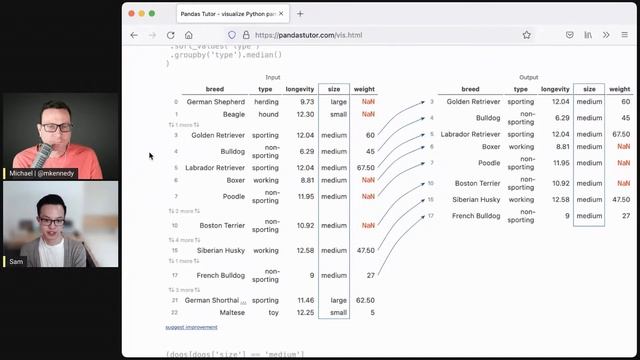Viewport: 640px width, 360px height.
Task: Click Input longevity value 6.29
Action: (307, 151)
